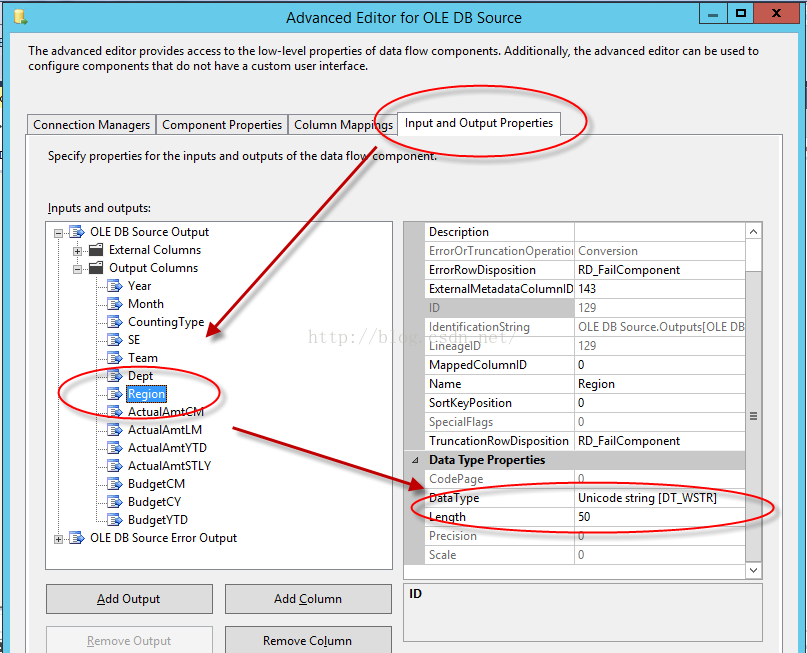Select the ActualAmtYTD output column

167,448
